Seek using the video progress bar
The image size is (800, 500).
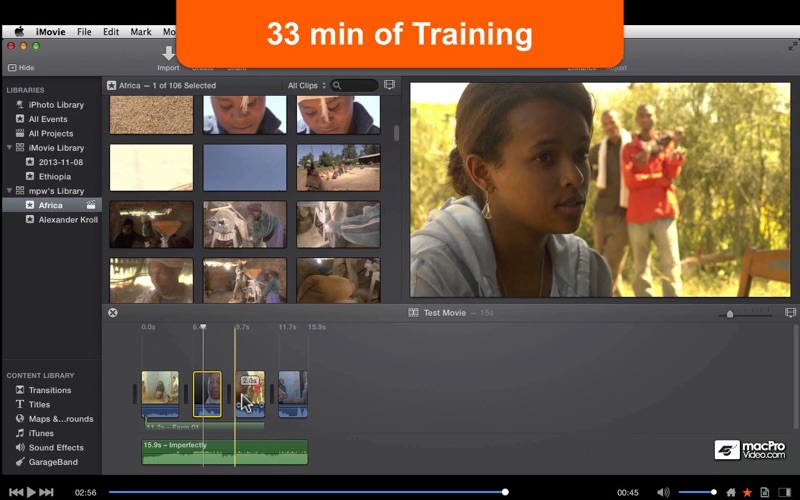pos(309,492)
